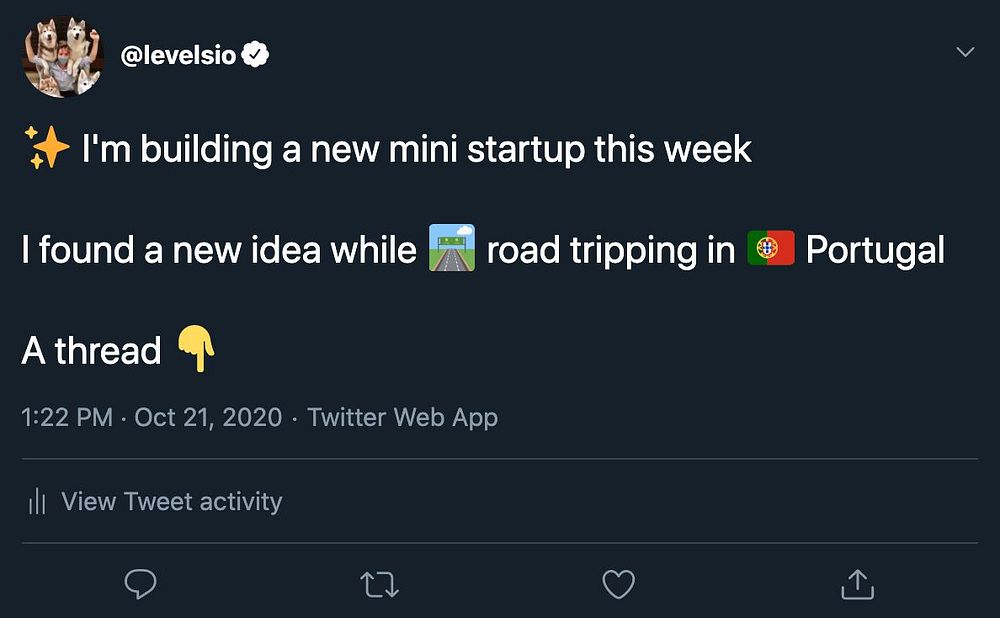Open the share tweet icon
The image size is (1000, 618).
click(x=857, y=584)
